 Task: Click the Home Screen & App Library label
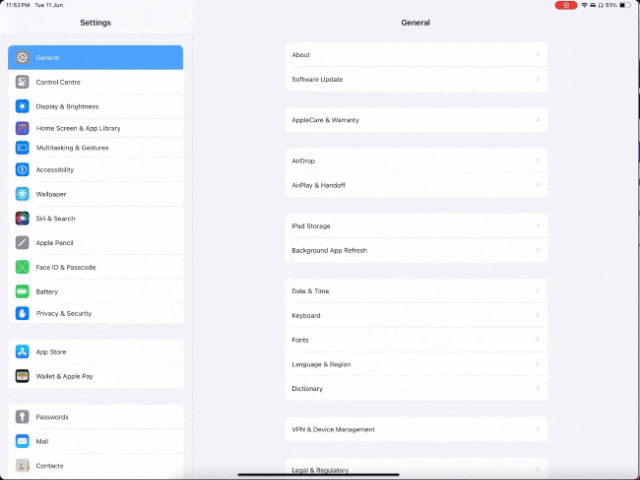(78, 128)
